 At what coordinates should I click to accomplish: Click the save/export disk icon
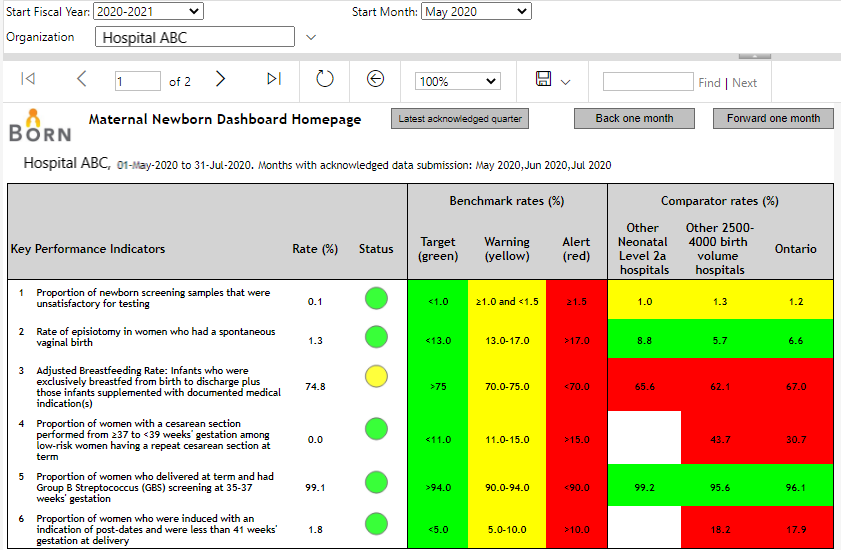pos(544,80)
